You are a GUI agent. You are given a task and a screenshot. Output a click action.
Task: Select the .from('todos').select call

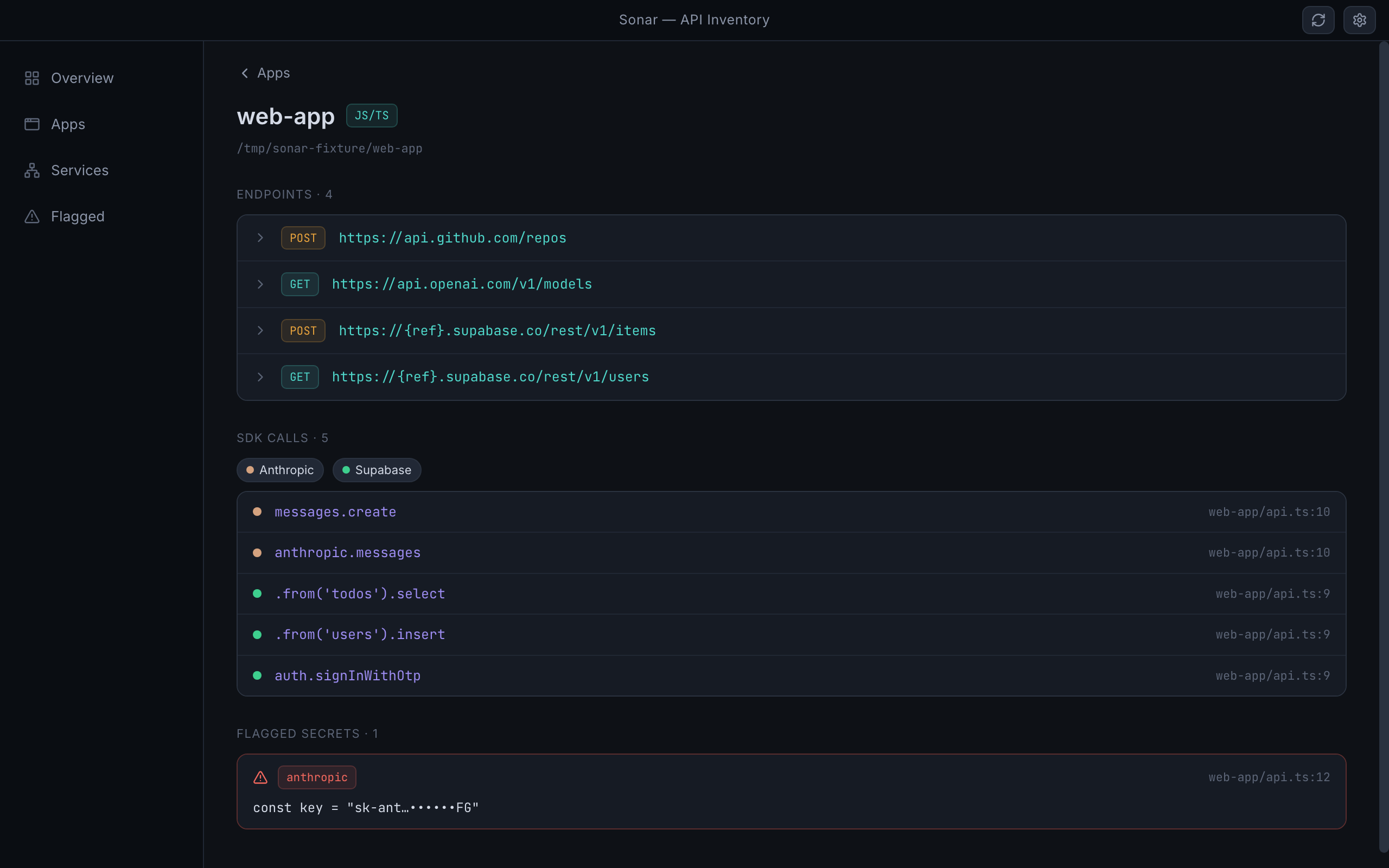[791, 593]
